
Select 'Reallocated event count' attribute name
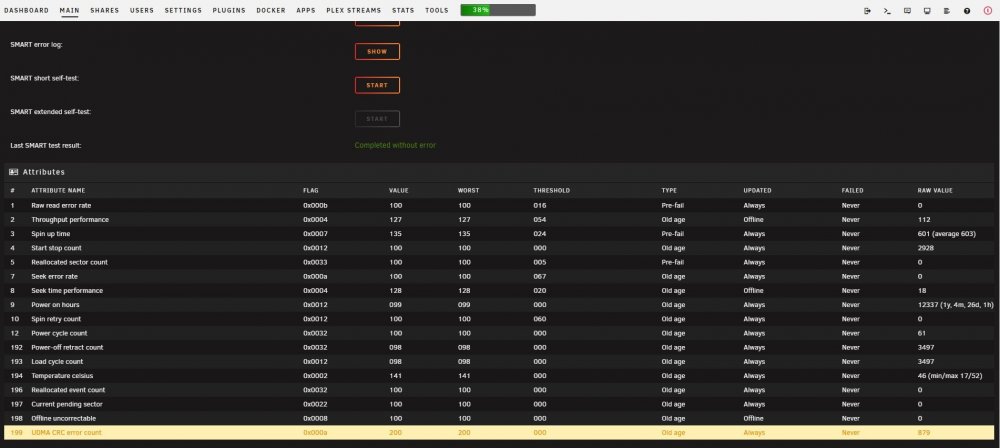tap(68, 390)
